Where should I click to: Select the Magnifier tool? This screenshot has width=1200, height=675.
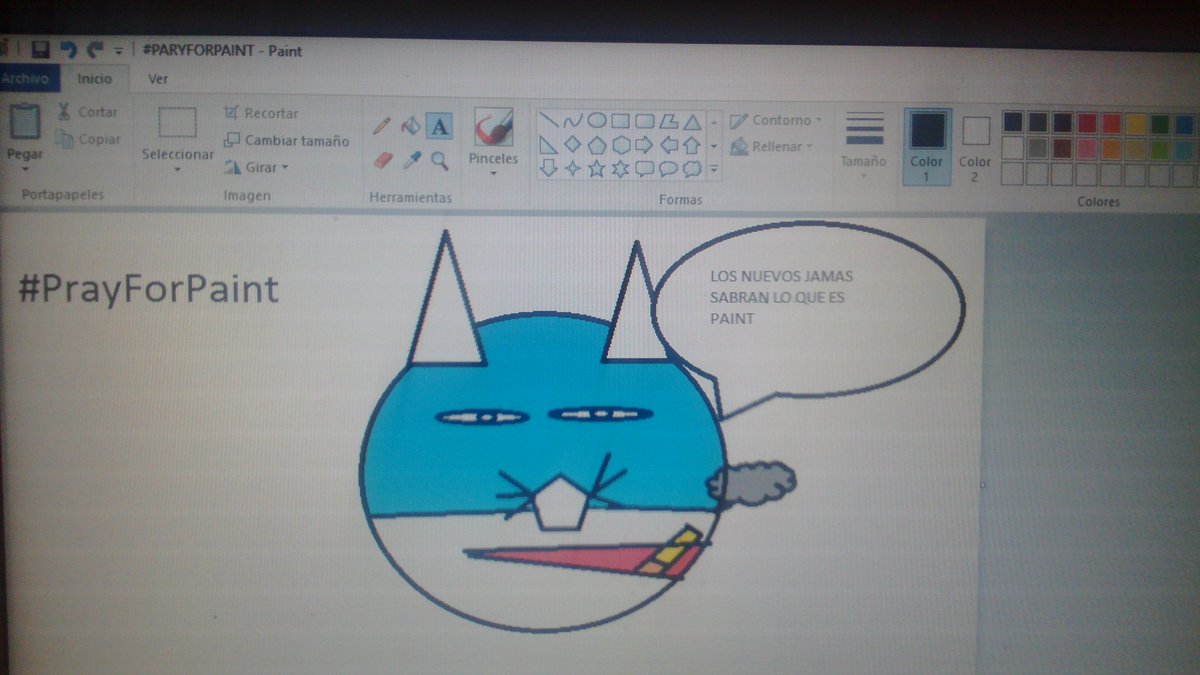pos(439,160)
